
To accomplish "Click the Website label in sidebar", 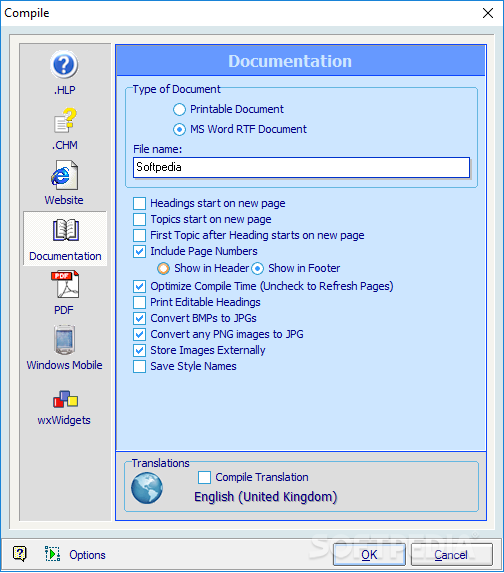I will click(x=64, y=200).
